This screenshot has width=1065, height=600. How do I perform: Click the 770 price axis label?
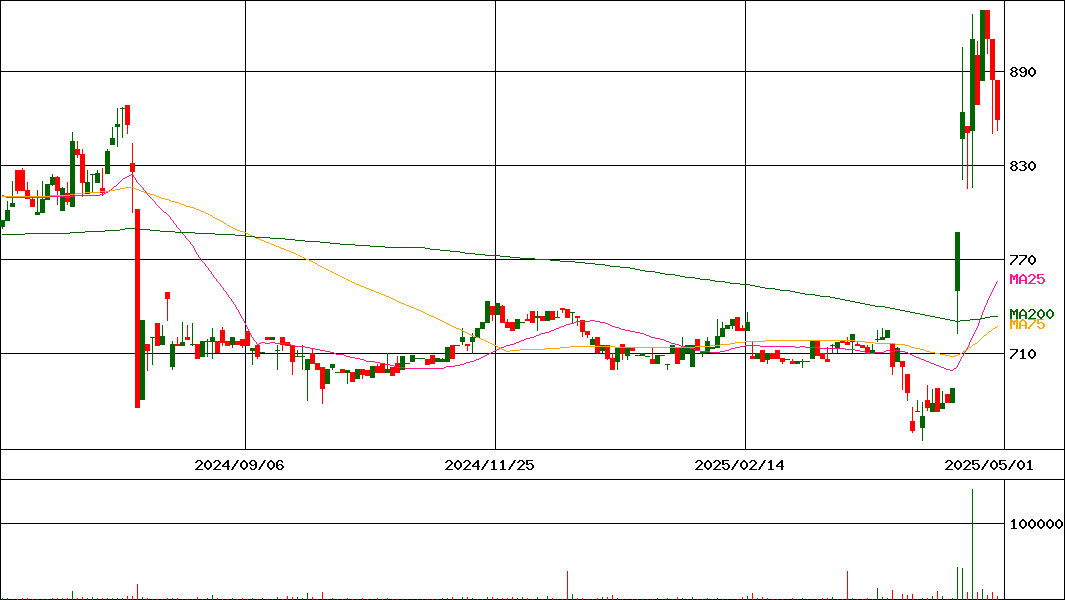coord(1022,260)
